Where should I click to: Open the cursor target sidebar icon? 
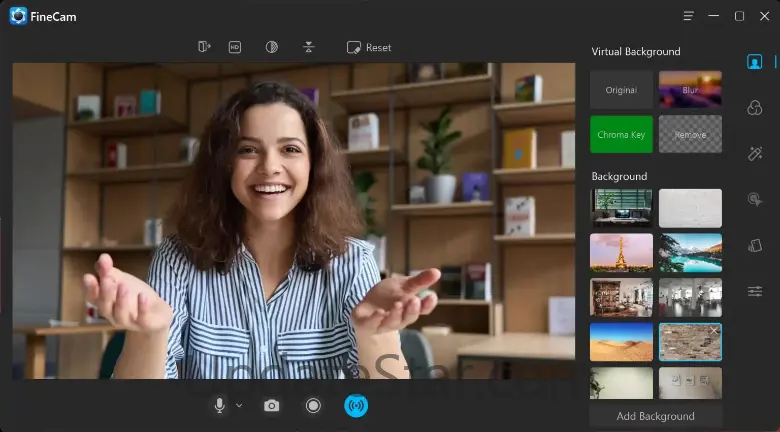click(755, 199)
